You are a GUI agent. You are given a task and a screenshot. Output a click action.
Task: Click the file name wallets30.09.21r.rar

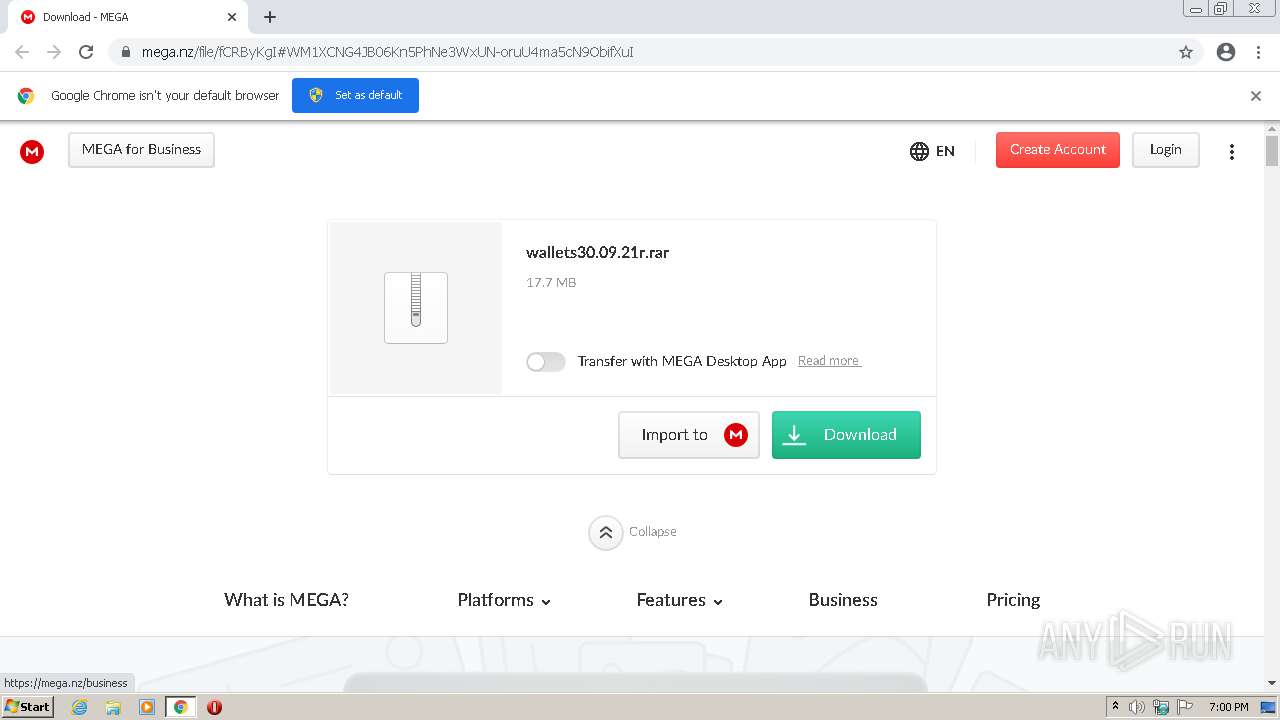(597, 253)
